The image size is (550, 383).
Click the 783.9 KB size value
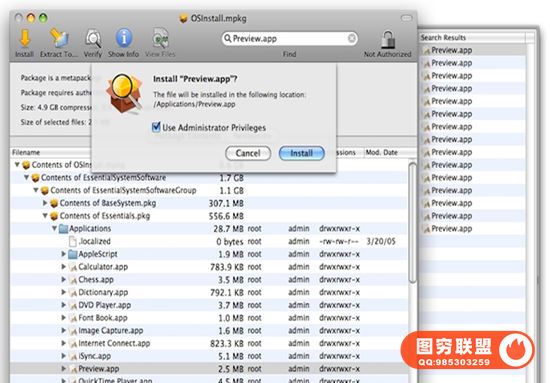coord(227,267)
